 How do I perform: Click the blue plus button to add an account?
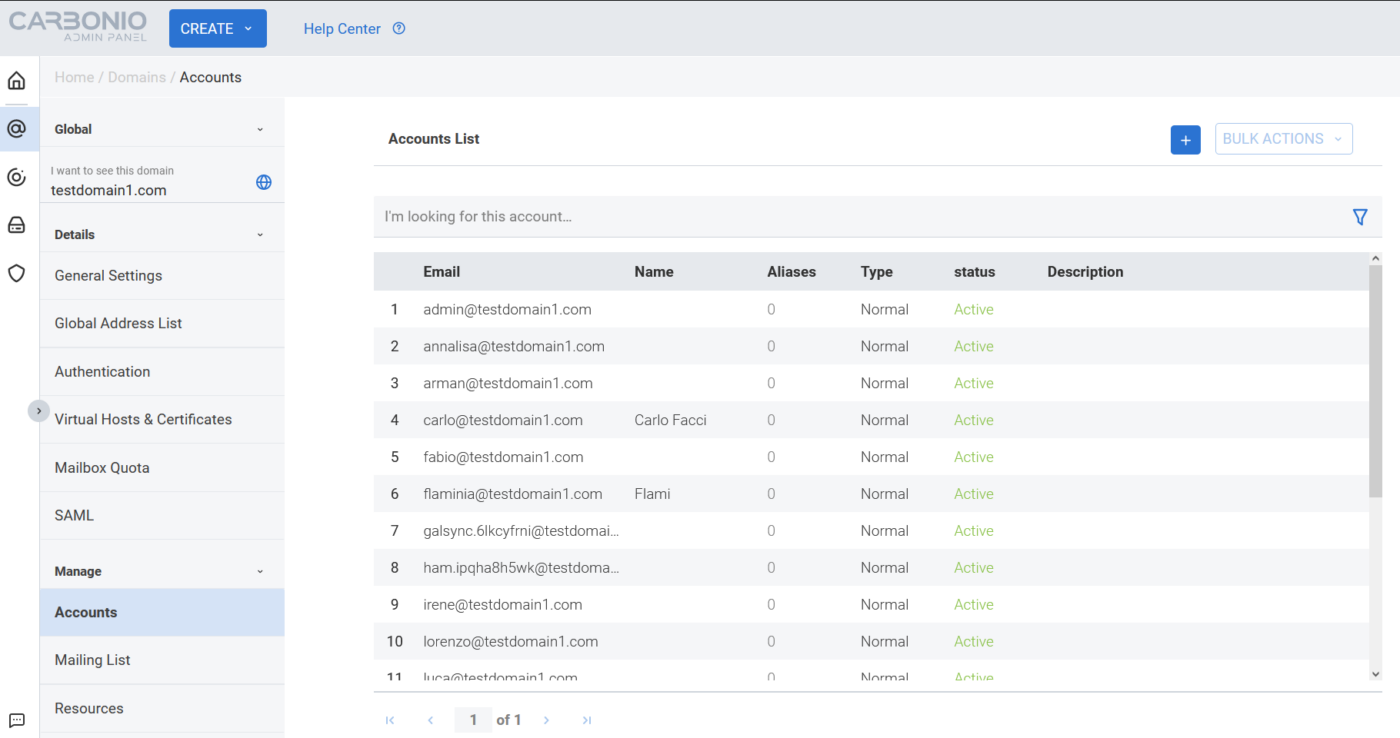(1185, 139)
